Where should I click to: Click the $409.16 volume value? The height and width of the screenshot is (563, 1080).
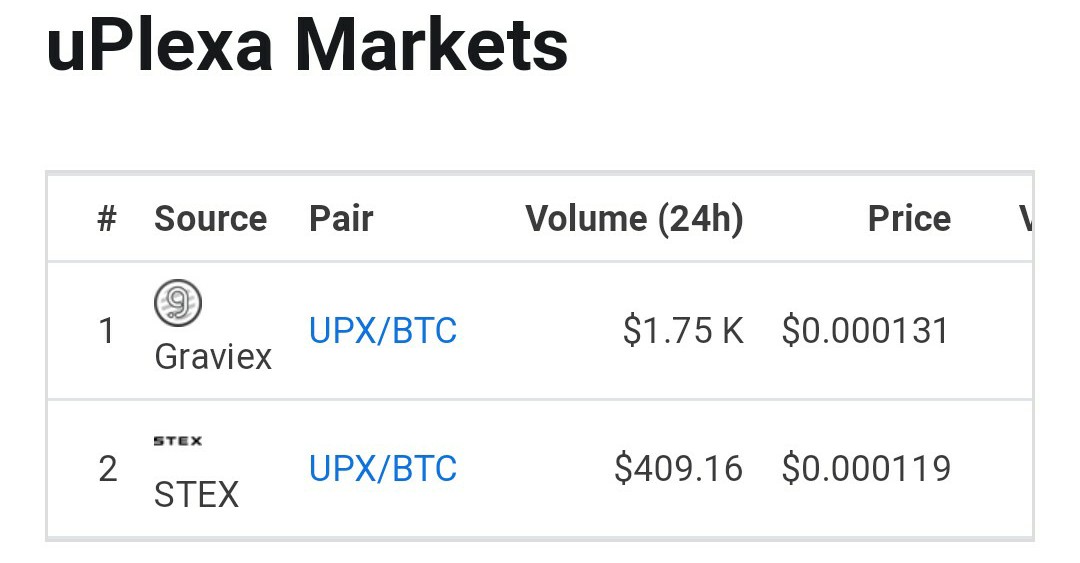[678, 469]
